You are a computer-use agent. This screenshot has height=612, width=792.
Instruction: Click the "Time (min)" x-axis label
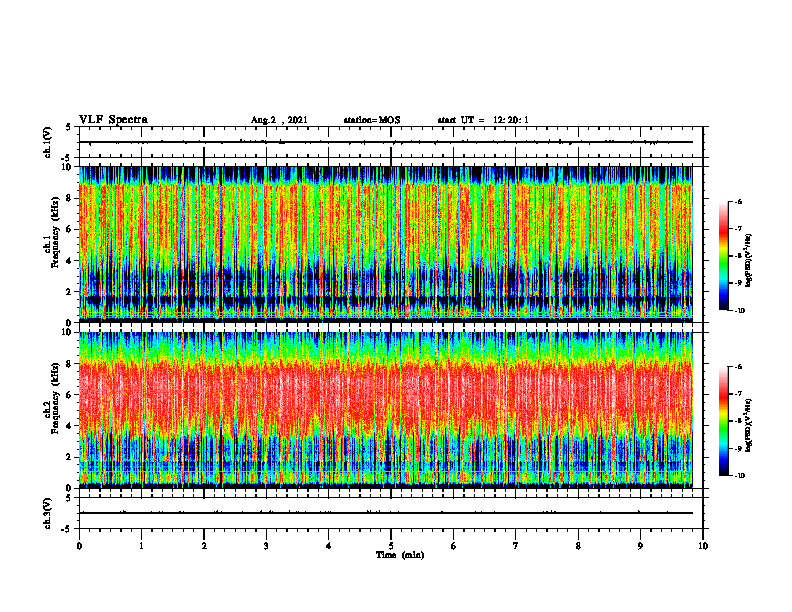(x=400, y=555)
